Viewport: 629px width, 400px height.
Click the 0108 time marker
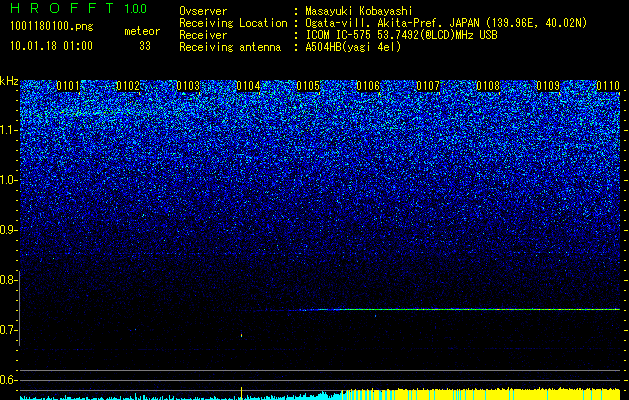pos(488,86)
